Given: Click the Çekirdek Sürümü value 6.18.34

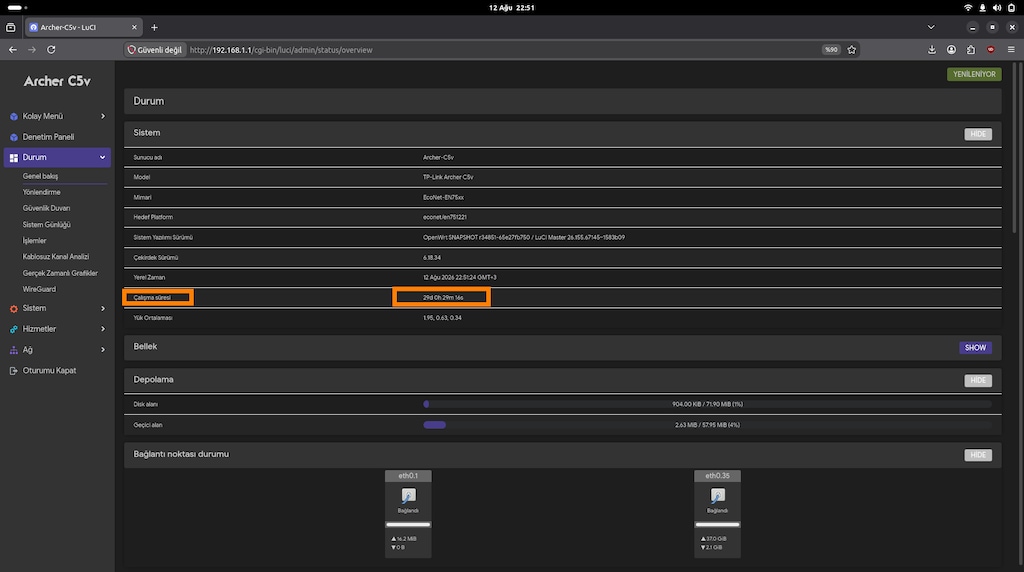Looking at the screenshot, I should pyautogui.click(x=432, y=258).
